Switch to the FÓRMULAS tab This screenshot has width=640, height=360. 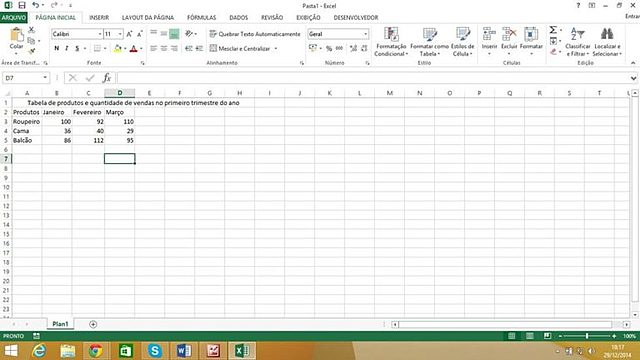pyautogui.click(x=201, y=18)
